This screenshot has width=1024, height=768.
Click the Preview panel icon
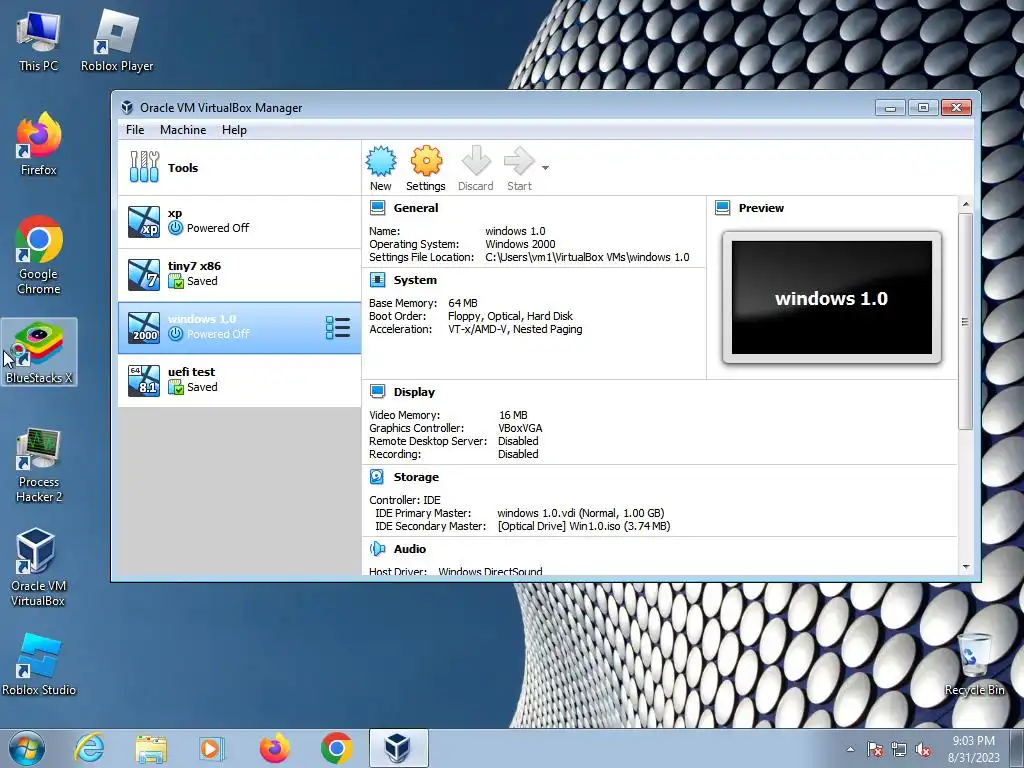click(x=722, y=208)
